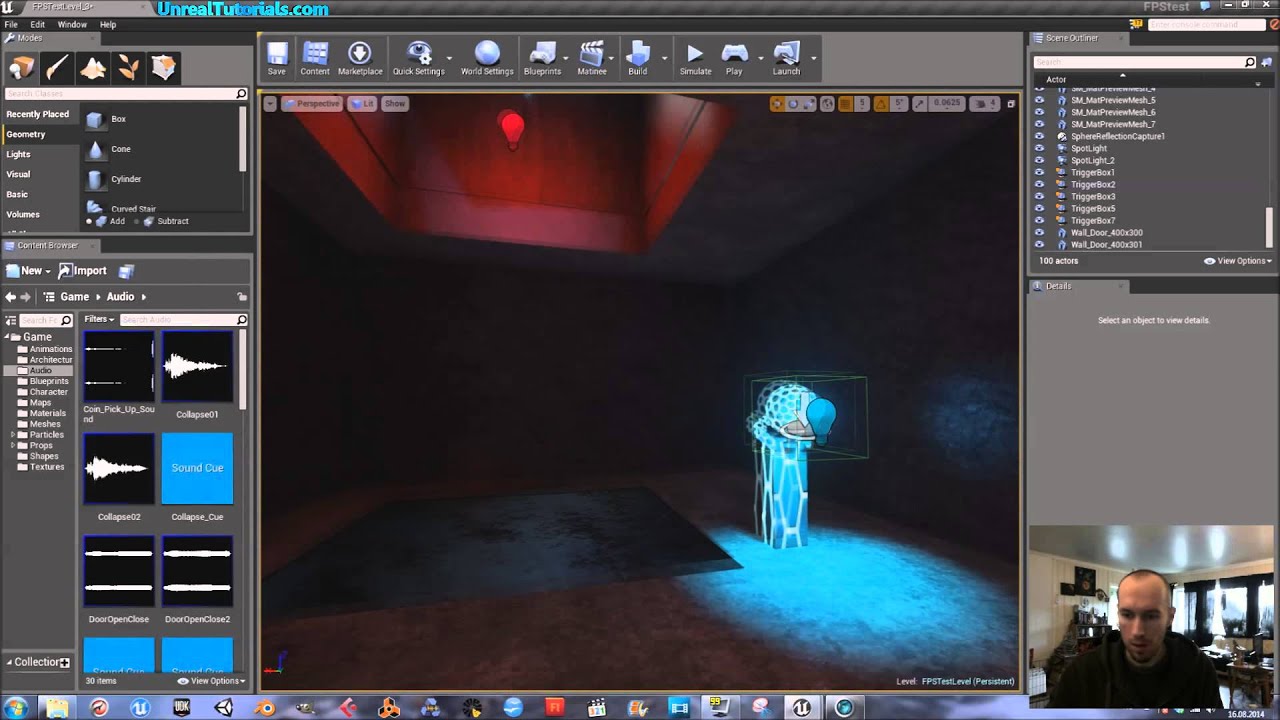
Task: Select the rotate gizmo icon in viewport
Action: [x=794, y=104]
